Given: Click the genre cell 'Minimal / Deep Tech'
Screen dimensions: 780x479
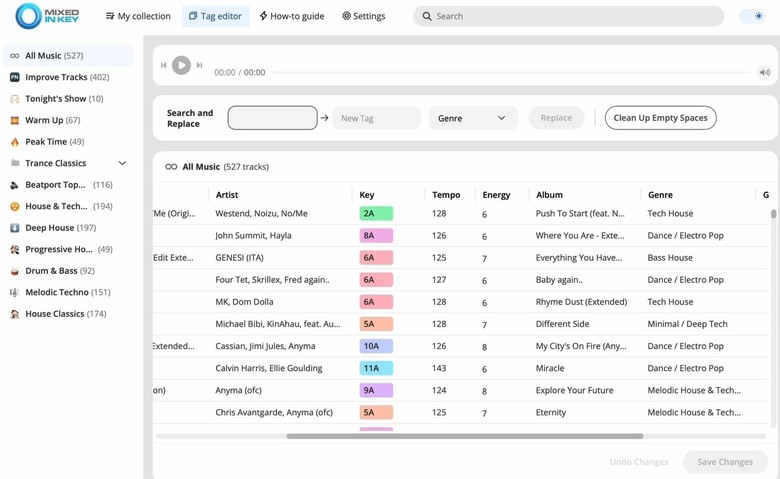Looking at the screenshot, I should 687,324.
